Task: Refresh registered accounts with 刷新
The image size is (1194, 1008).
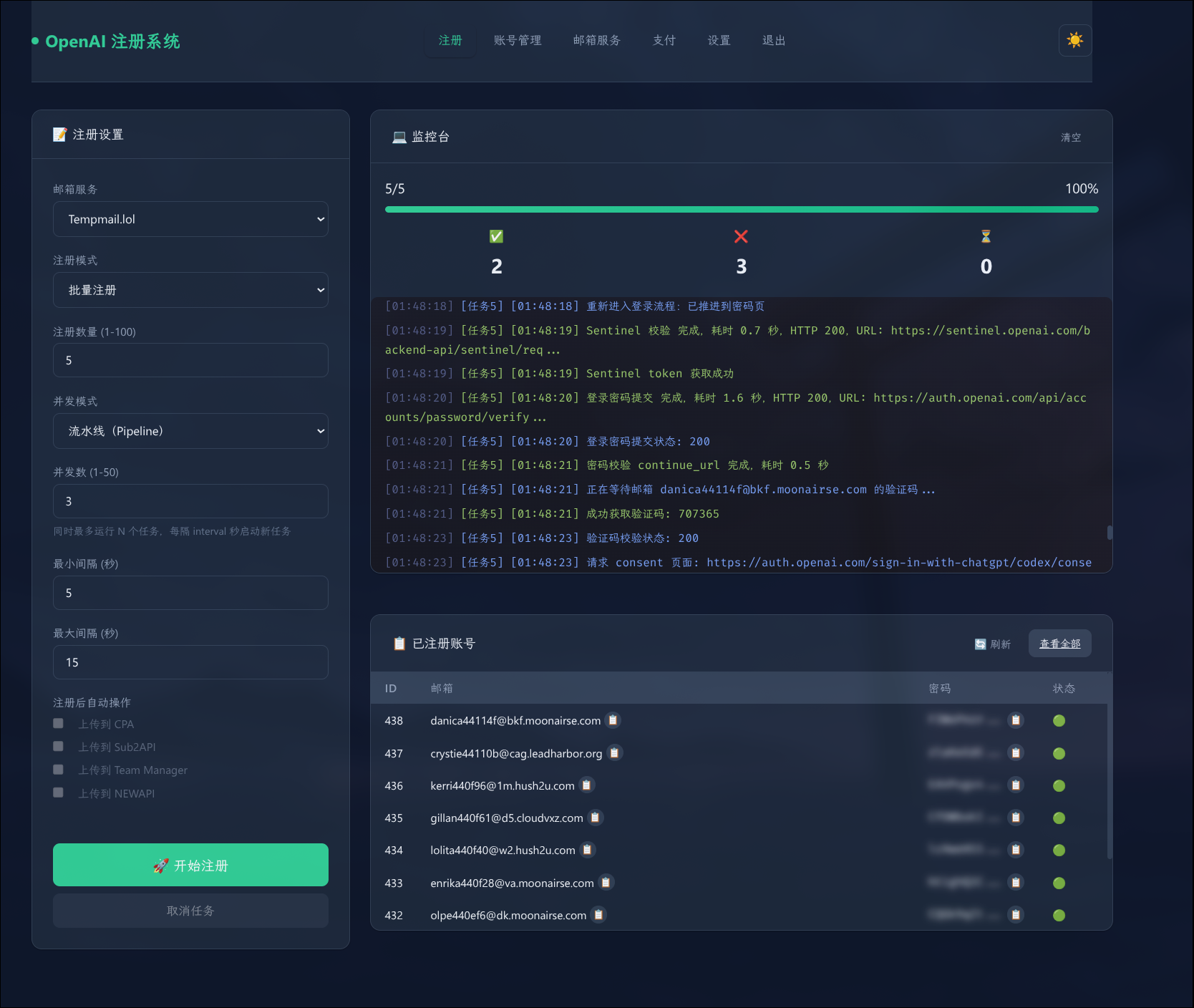Action: (x=993, y=644)
